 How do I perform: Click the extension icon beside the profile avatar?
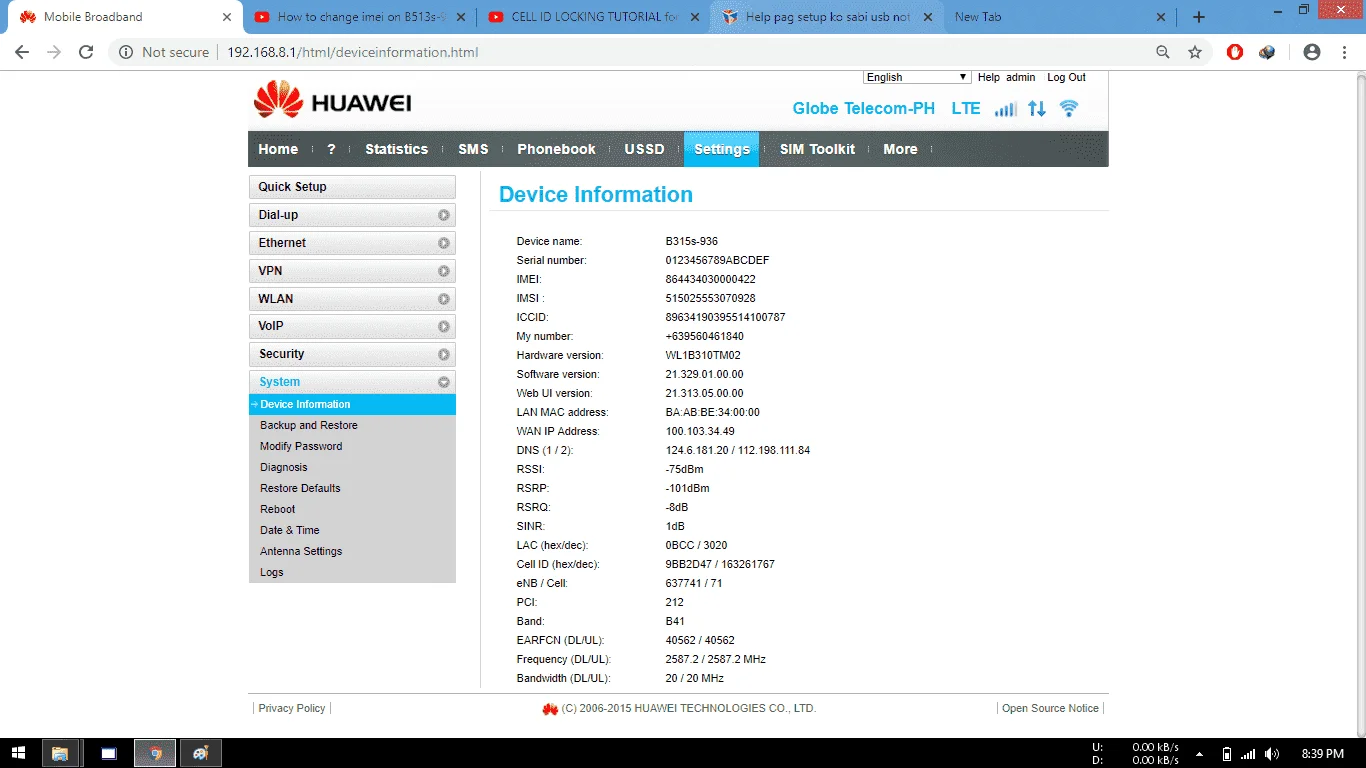(1267, 52)
